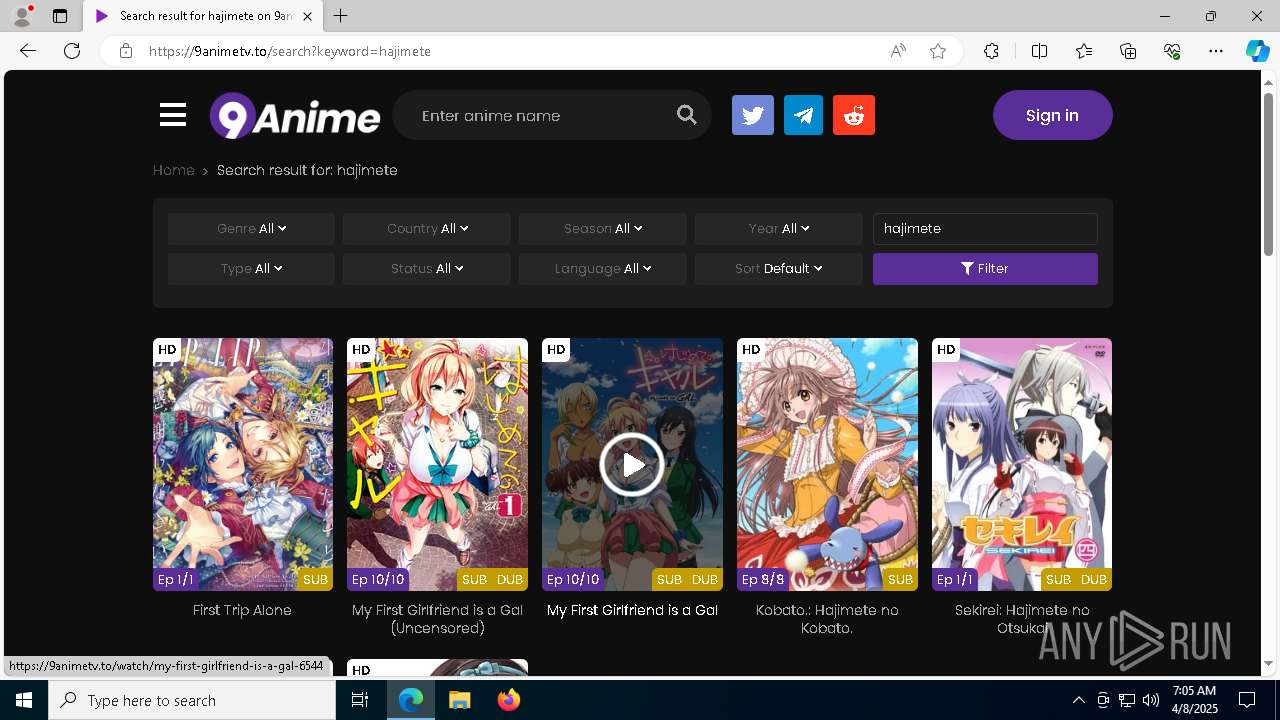The height and width of the screenshot is (720, 1280).
Task: Open Sekirei poster thumbnail
Action: click(x=1022, y=464)
